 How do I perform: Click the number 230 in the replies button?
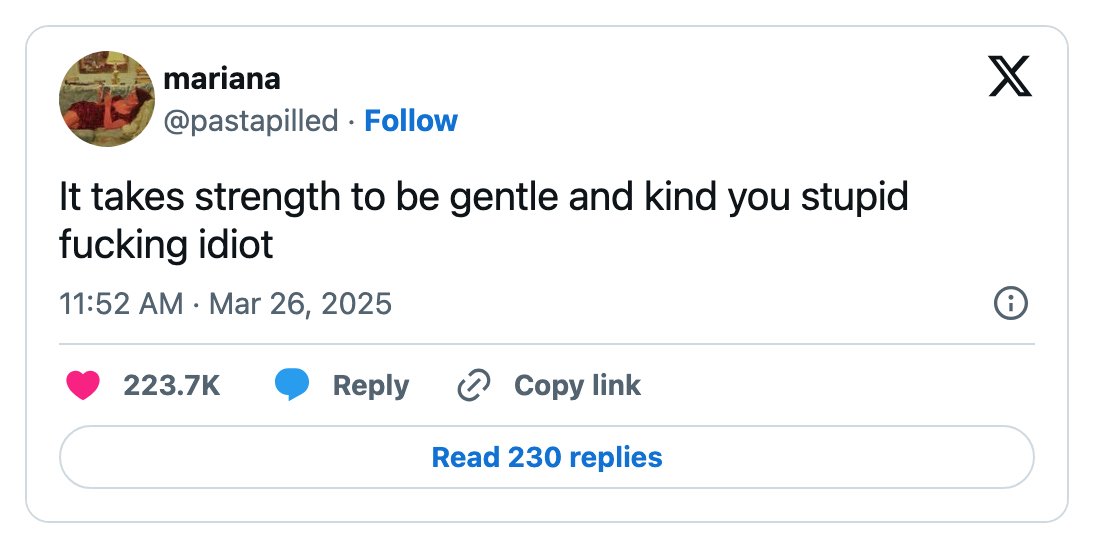[x=534, y=457]
